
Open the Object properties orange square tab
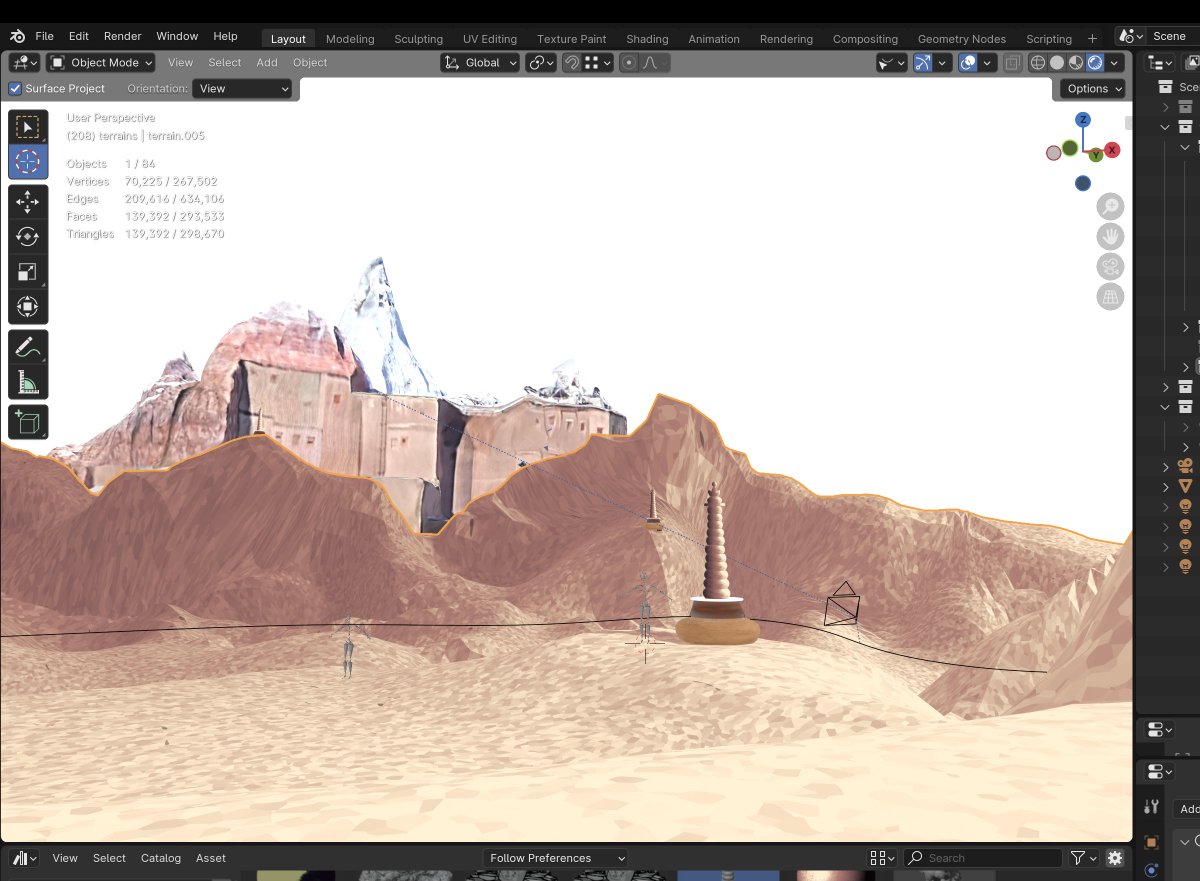click(x=1152, y=842)
